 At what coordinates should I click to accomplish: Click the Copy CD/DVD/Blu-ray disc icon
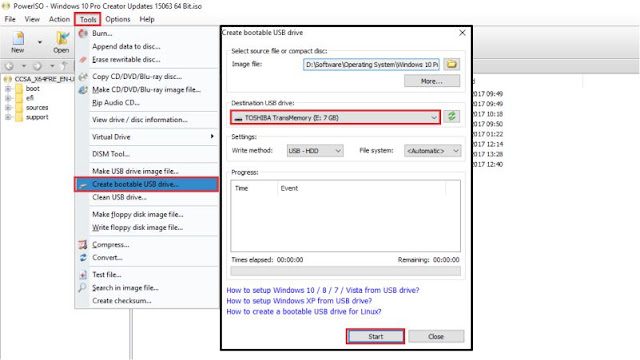coord(83,77)
